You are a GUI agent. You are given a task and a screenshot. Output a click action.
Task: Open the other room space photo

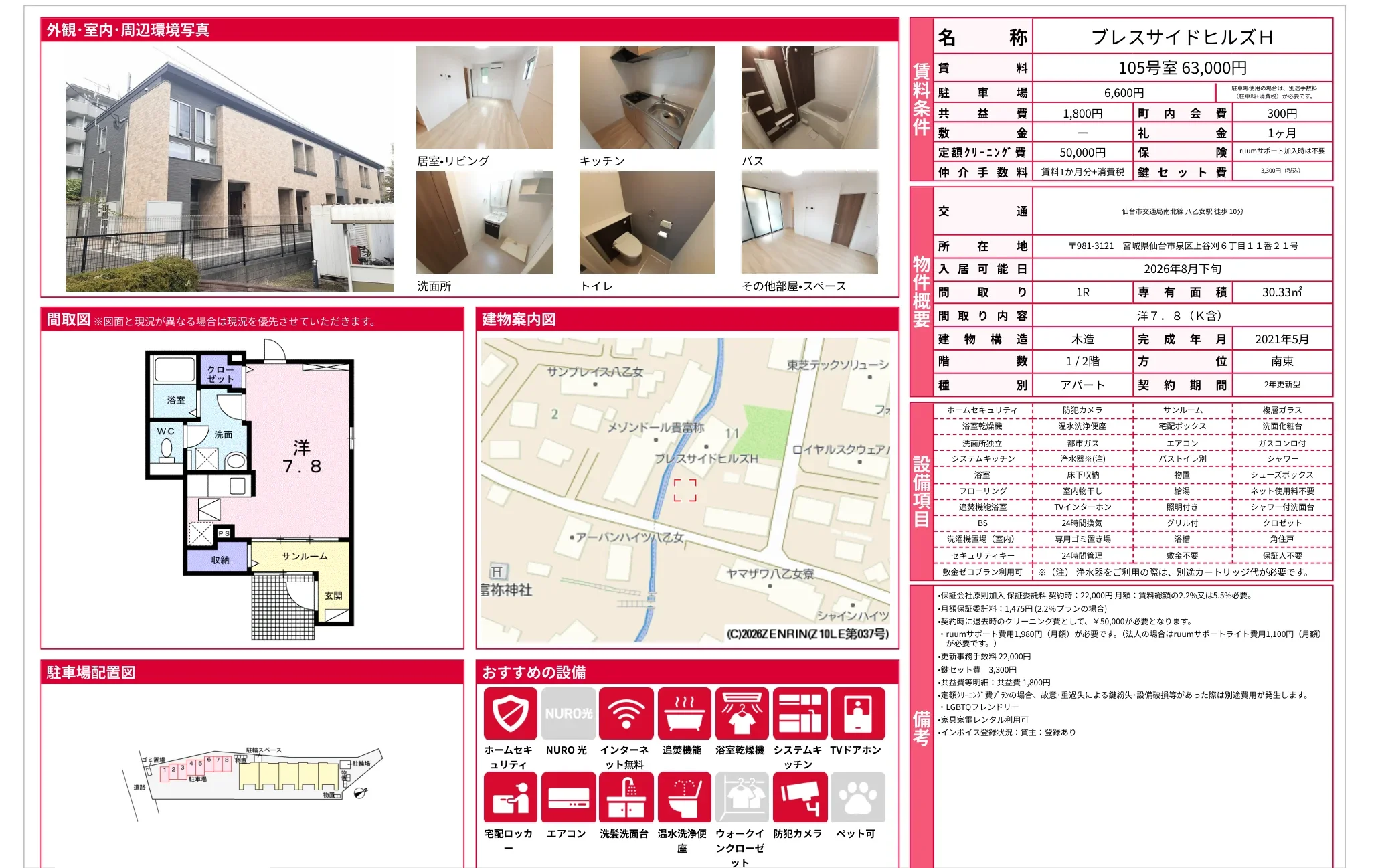coord(810,222)
